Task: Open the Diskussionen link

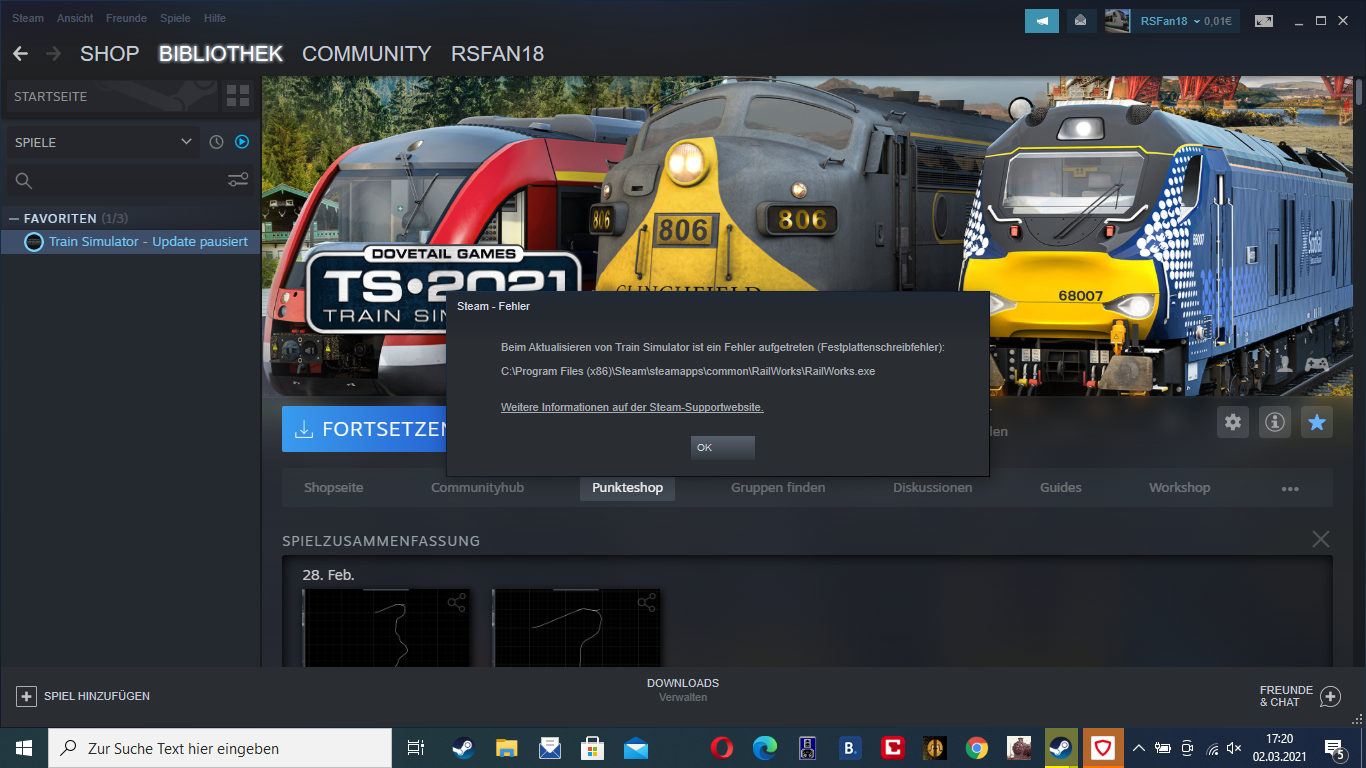Action: tap(933, 488)
